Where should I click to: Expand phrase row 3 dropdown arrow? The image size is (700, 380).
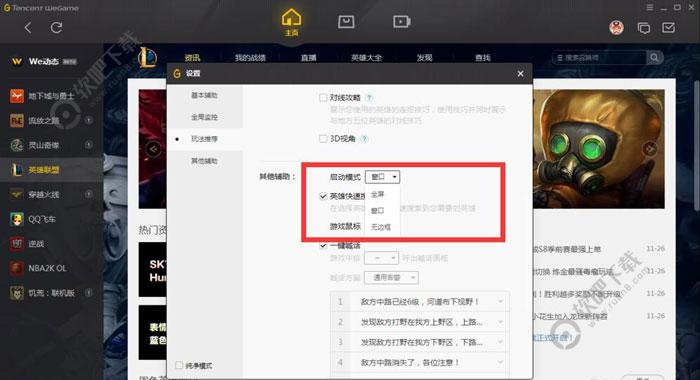[500, 342]
